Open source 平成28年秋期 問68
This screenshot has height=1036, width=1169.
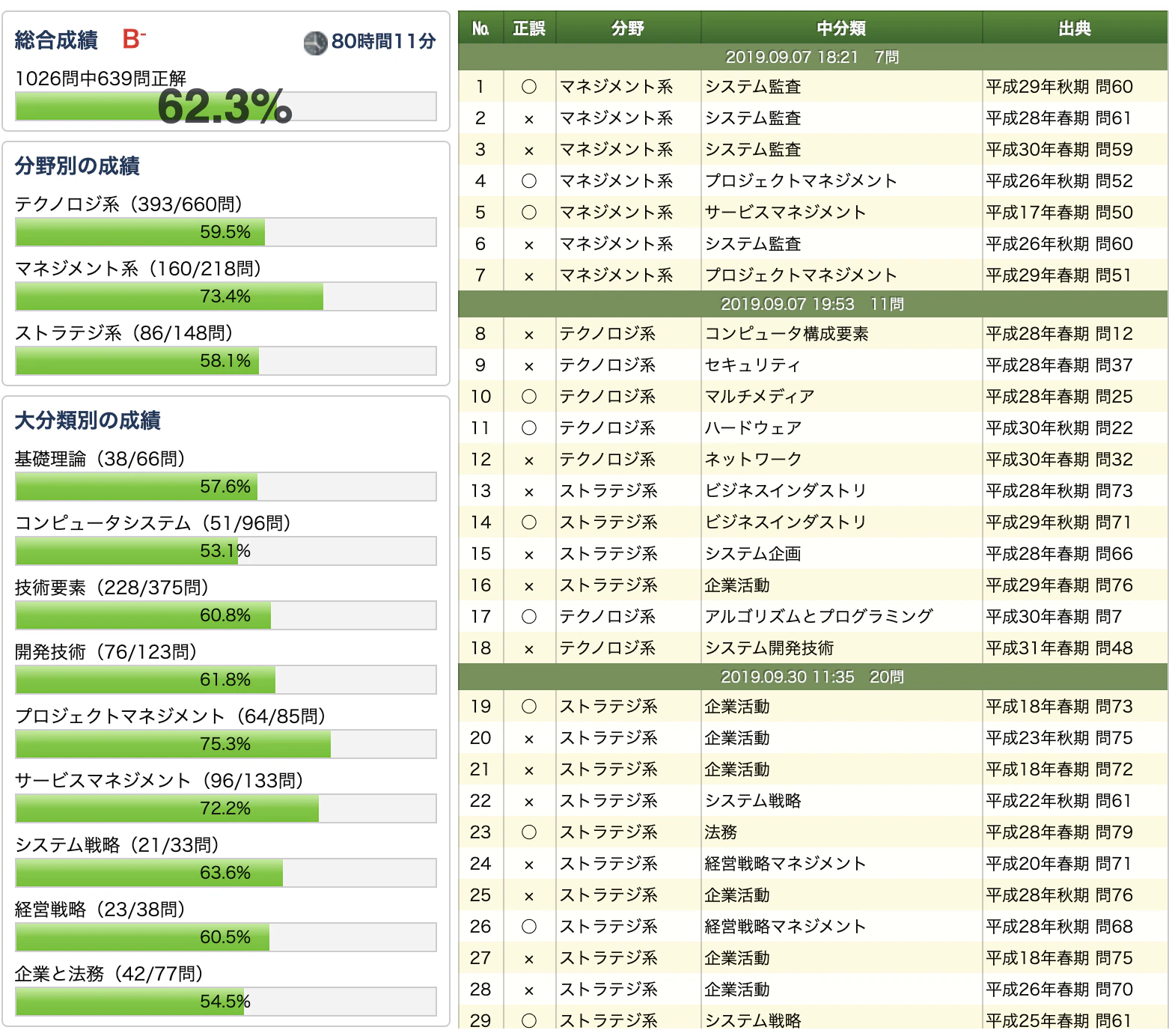[1059, 927]
